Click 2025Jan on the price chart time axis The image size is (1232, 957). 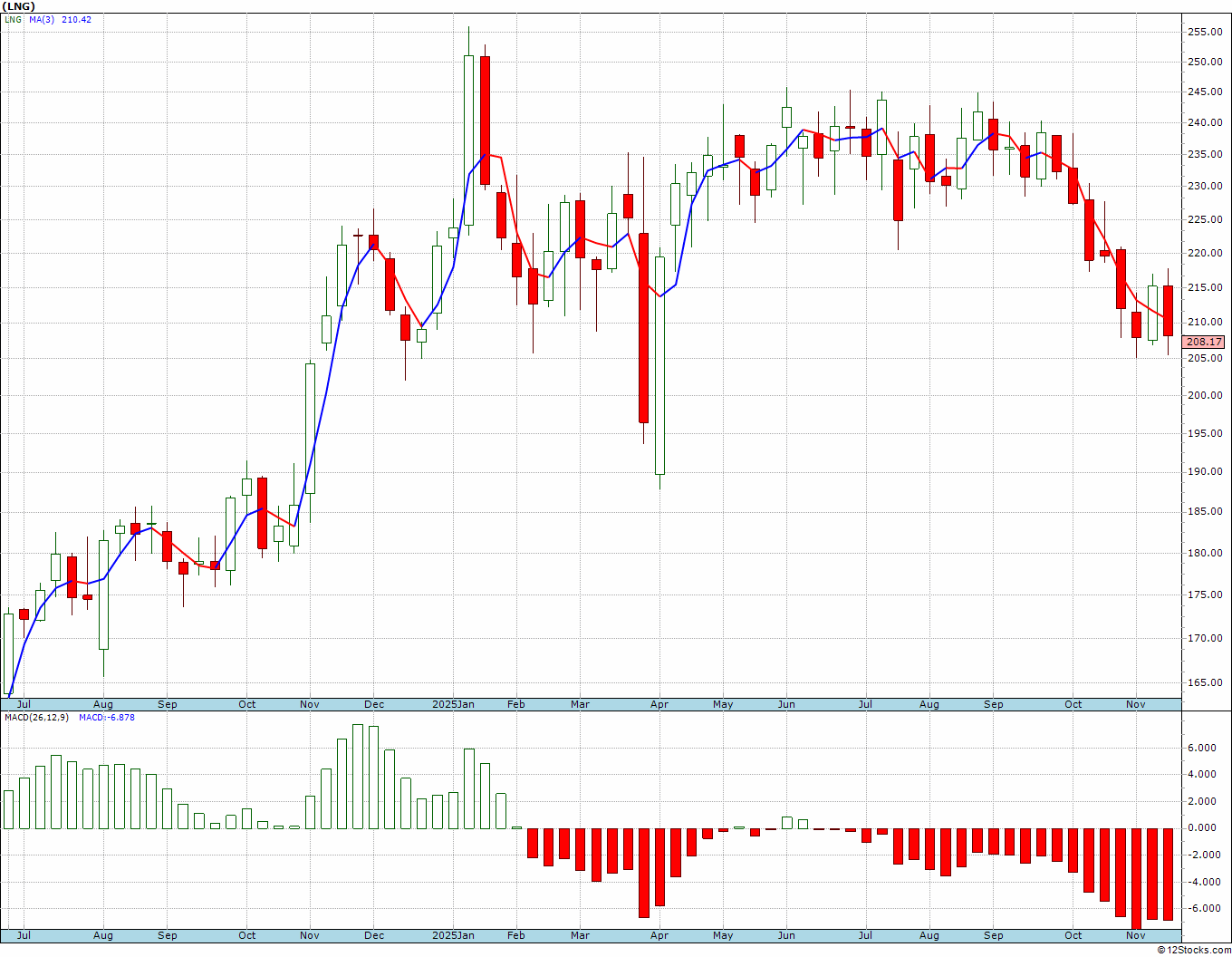click(453, 704)
